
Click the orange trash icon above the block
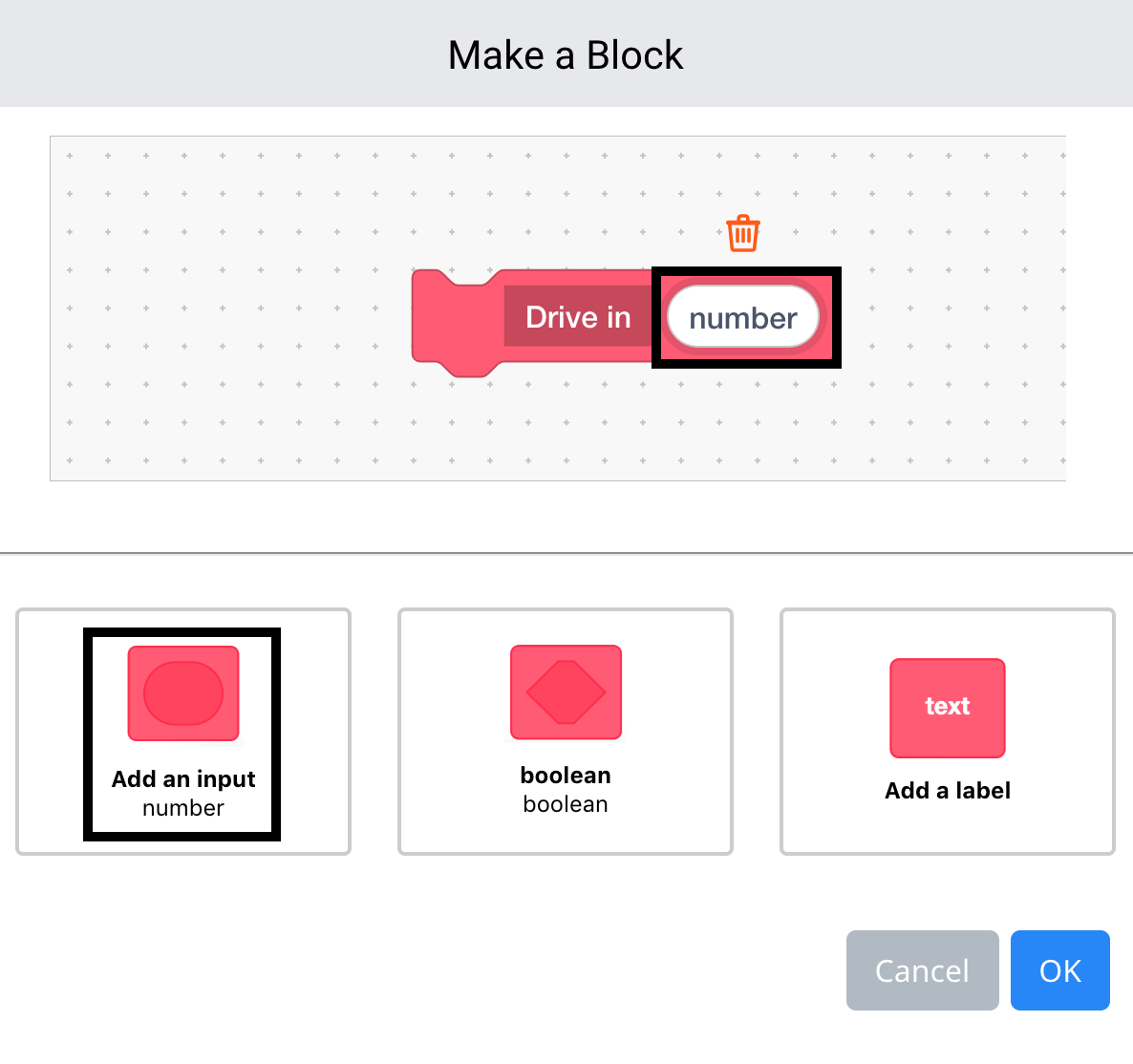click(x=742, y=231)
